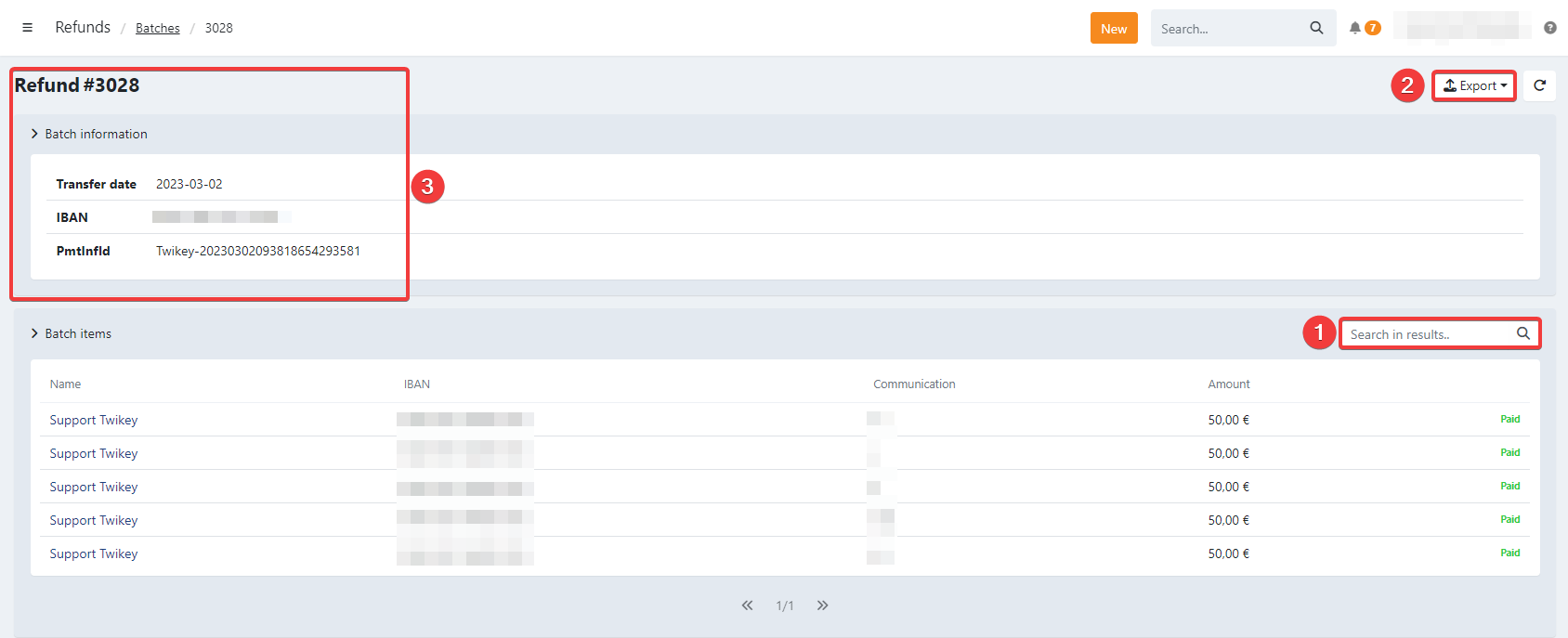Go to previous page of batch items

pos(747,605)
